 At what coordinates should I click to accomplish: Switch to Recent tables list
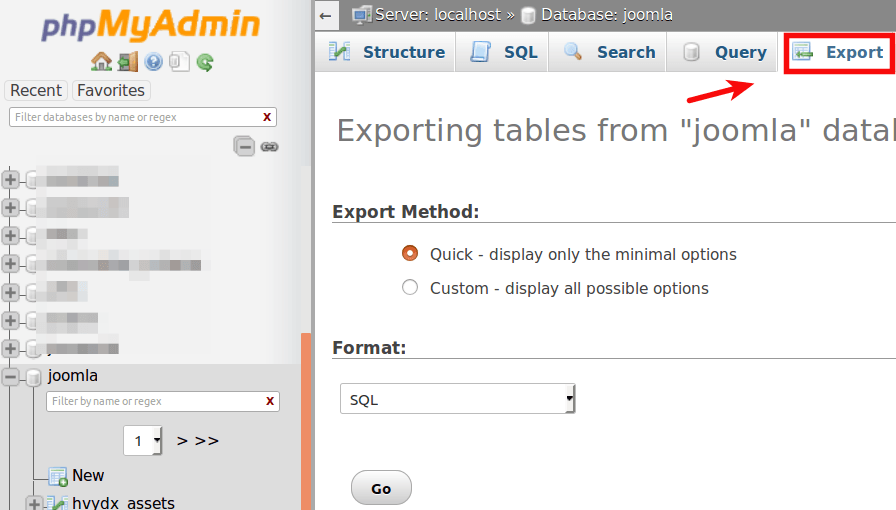[36, 90]
